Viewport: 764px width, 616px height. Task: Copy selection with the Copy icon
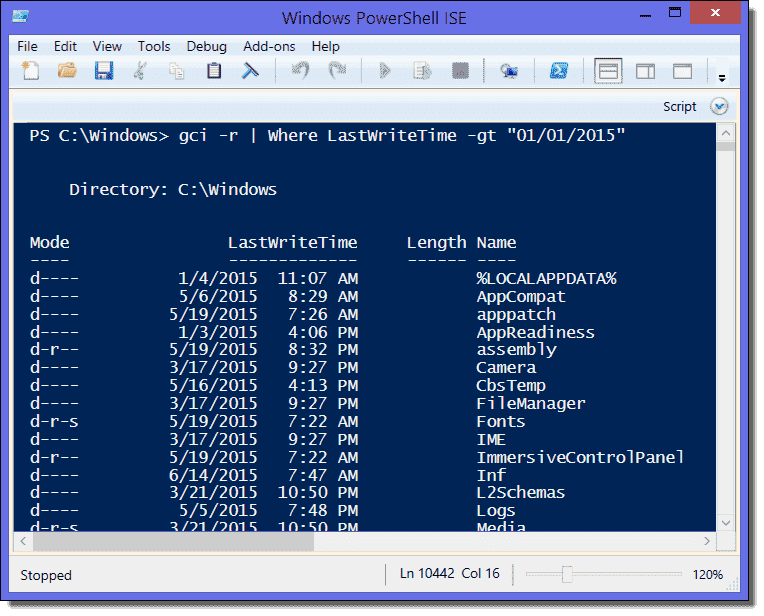click(176, 71)
